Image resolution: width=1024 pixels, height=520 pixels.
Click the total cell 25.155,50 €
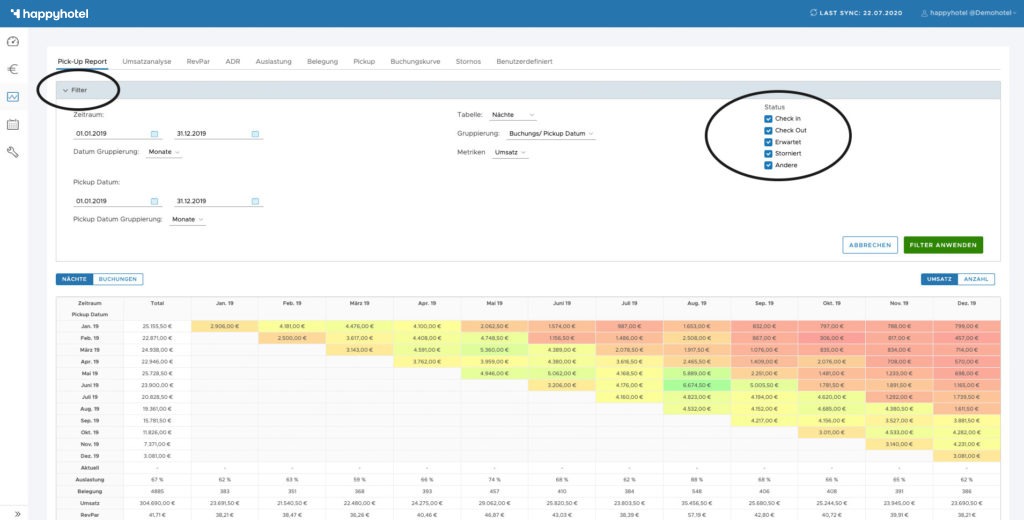point(157,326)
